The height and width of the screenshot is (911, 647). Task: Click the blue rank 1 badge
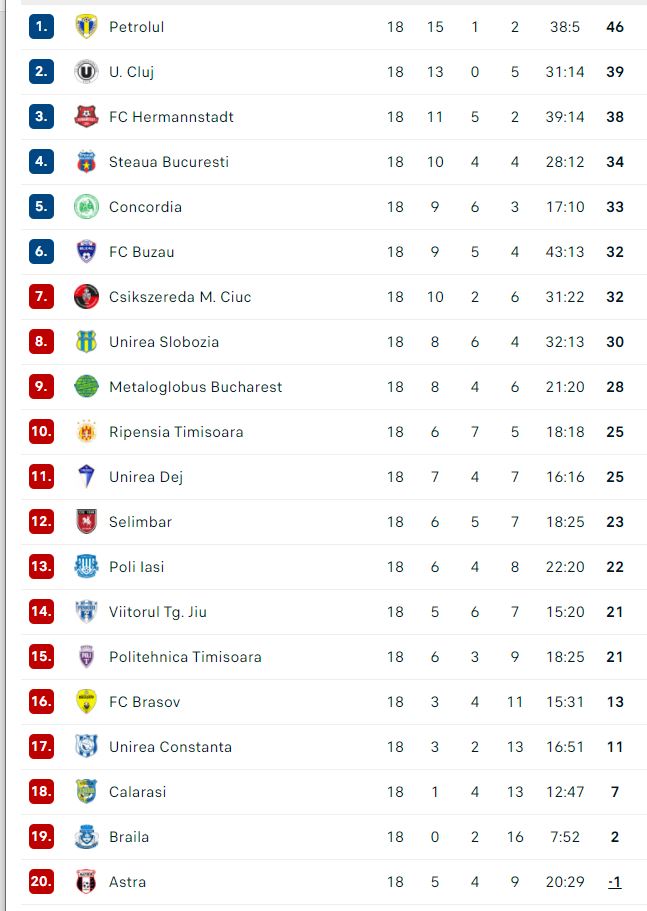tap(41, 27)
